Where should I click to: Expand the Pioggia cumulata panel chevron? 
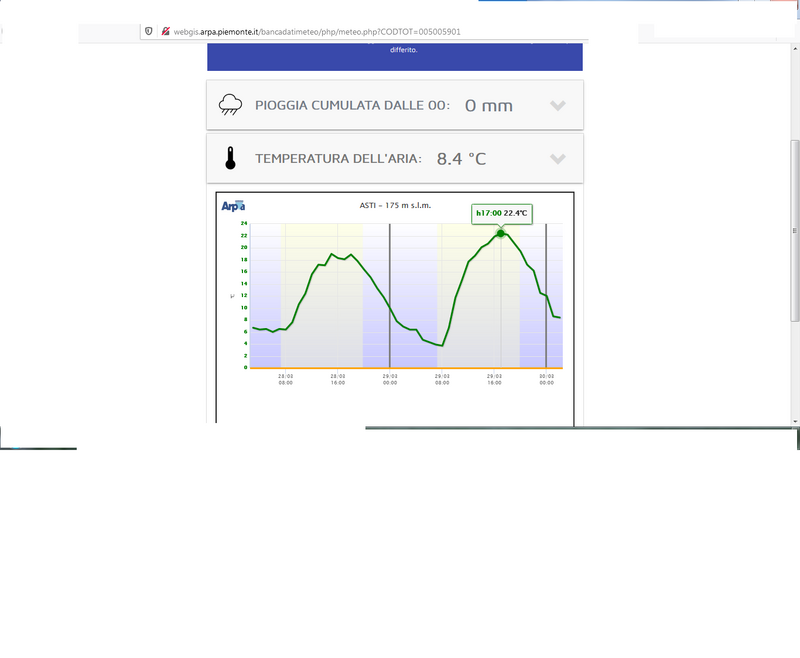tap(558, 106)
